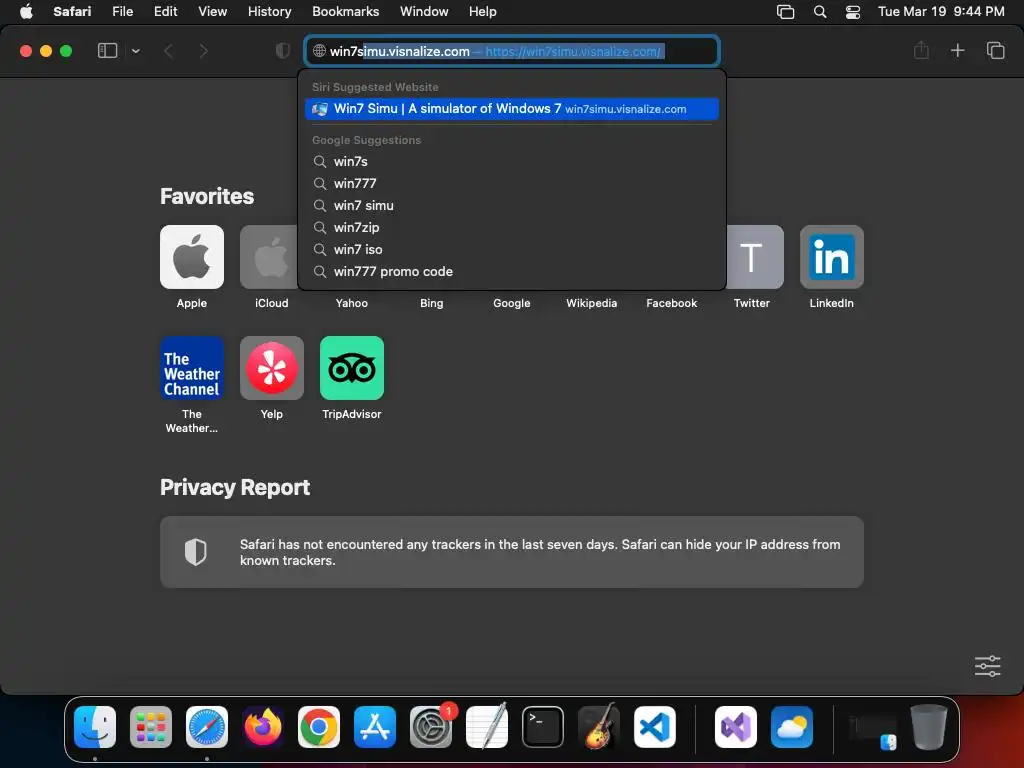
Task: Launch Finder from the Dock
Action: click(x=95, y=727)
